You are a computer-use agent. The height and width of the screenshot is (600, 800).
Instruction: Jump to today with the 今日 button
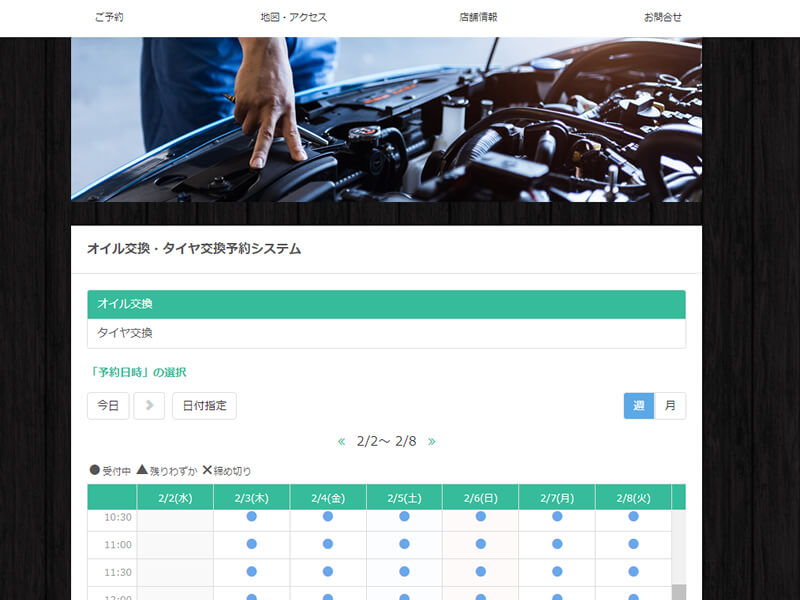(x=108, y=406)
